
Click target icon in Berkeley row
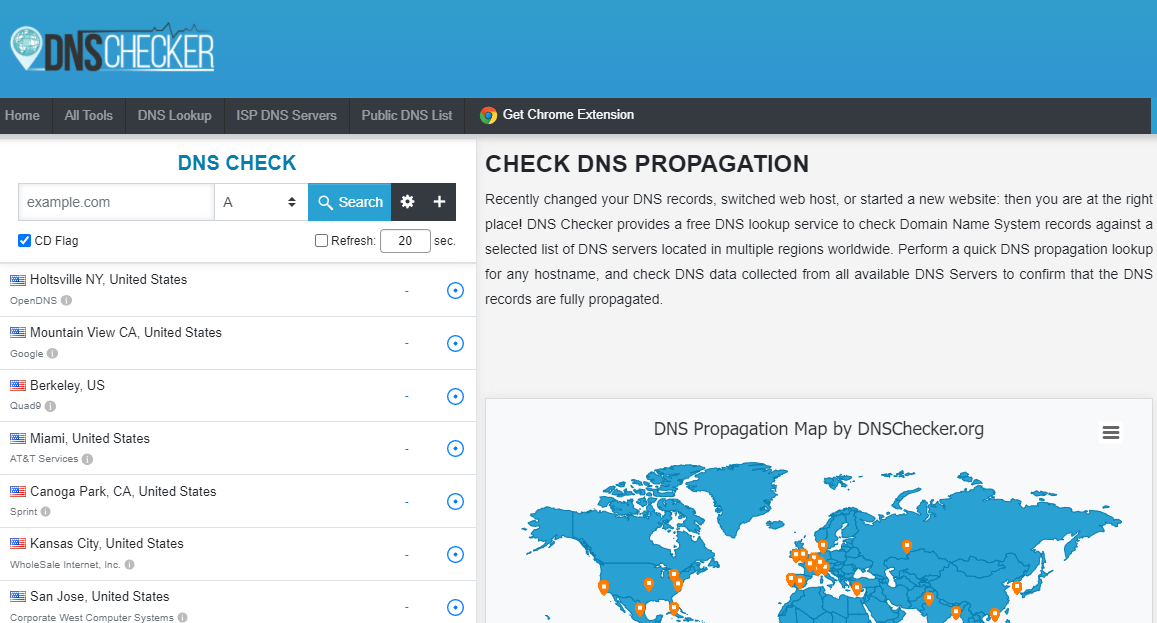[455, 396]
